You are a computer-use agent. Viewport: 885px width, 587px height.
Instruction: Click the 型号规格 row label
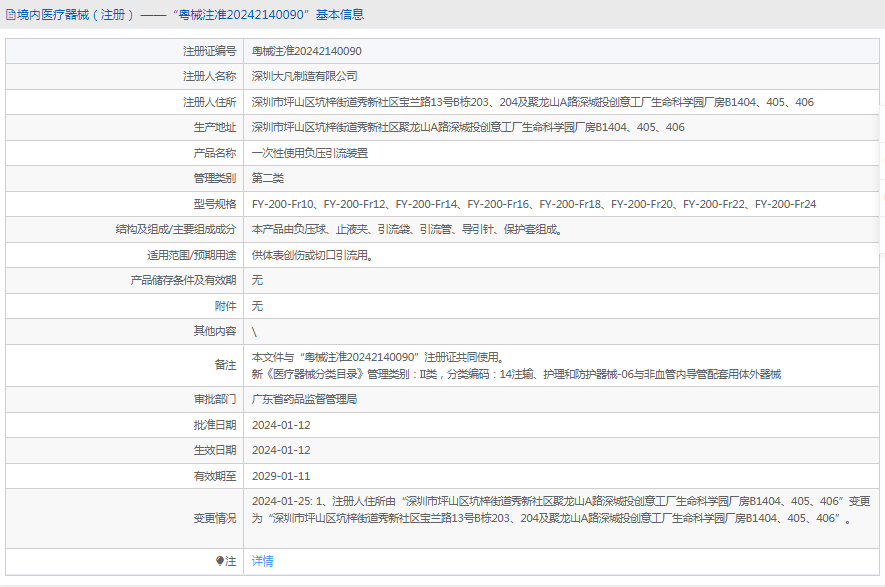point(215,204)
